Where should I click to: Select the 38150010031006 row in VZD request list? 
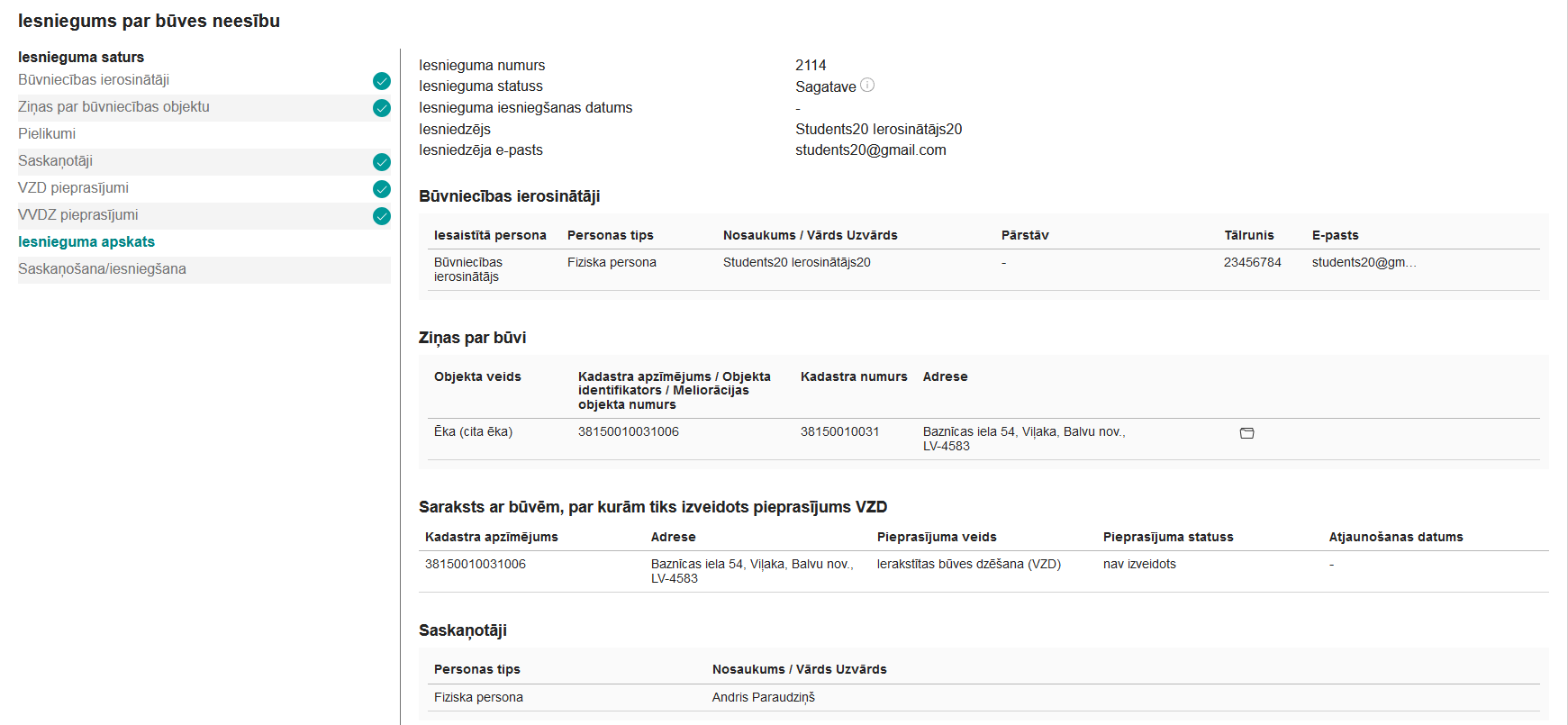(x=983, y=571)
